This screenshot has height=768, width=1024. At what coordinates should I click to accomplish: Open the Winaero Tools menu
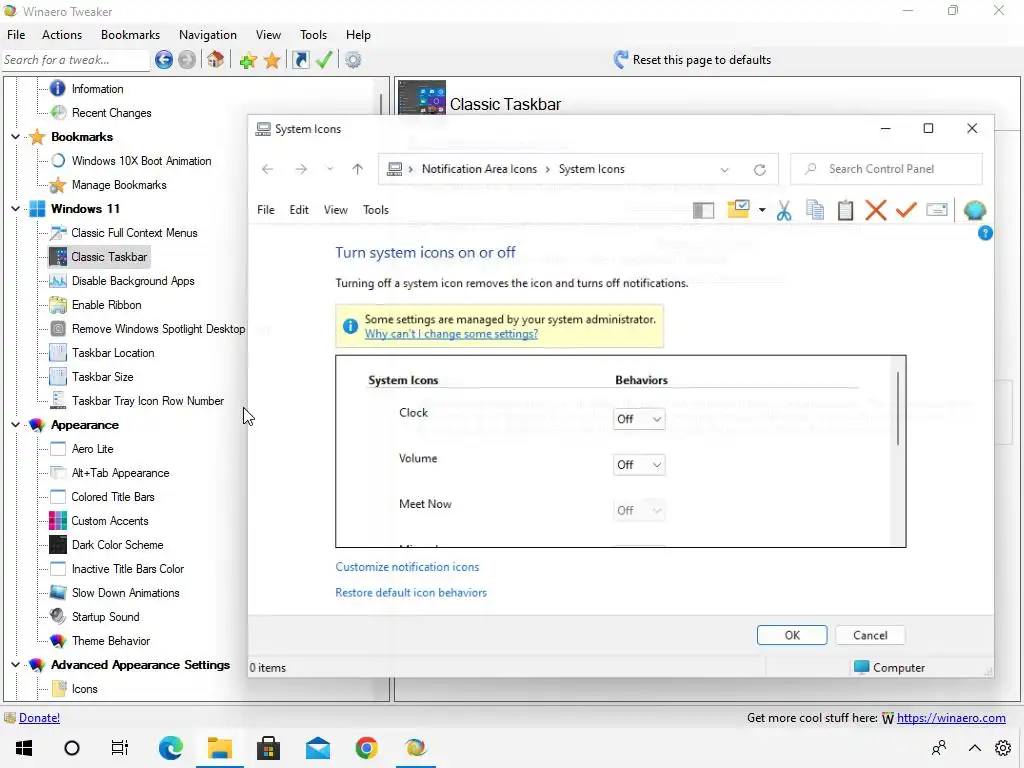point(313,35)
